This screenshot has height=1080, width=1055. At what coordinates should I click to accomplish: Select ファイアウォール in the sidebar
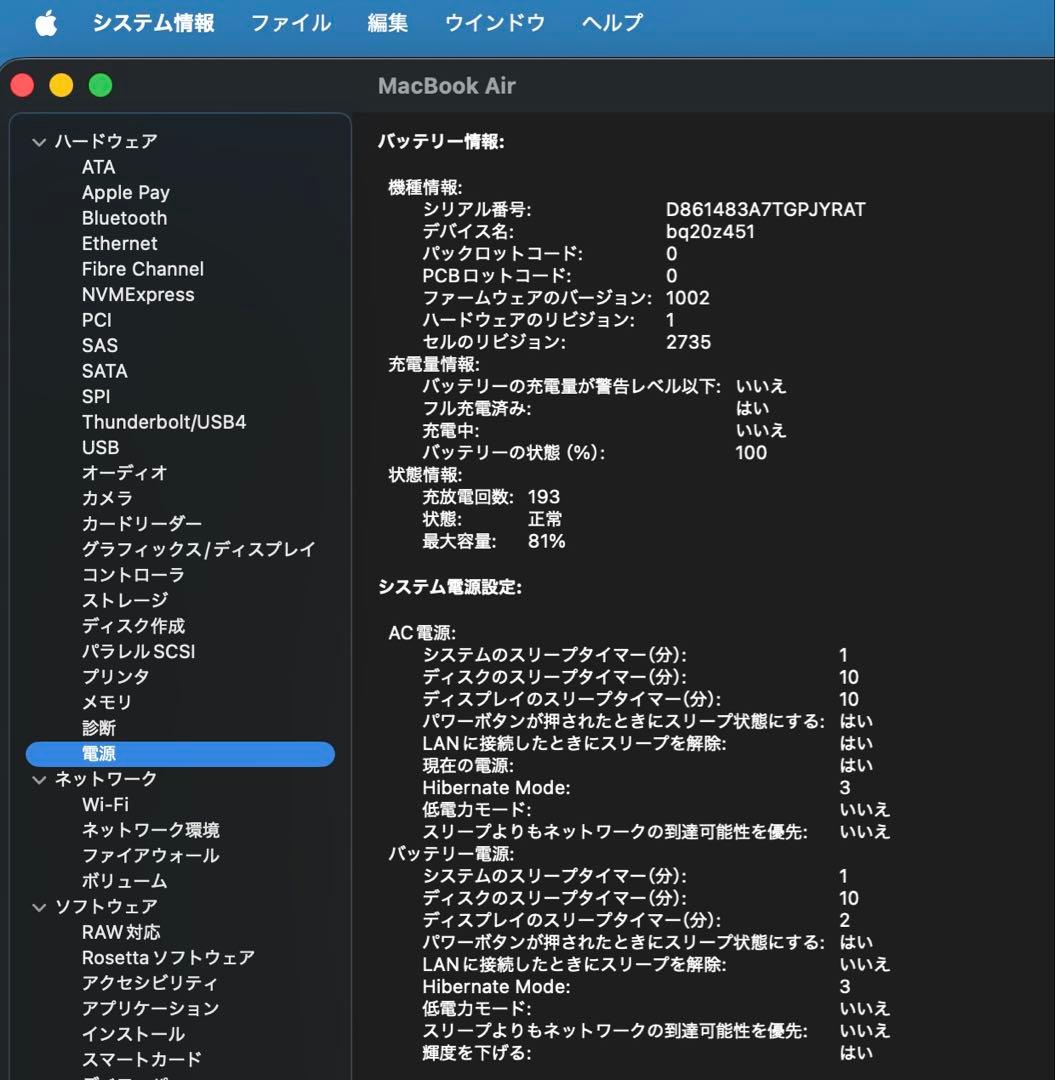point(150,855)
